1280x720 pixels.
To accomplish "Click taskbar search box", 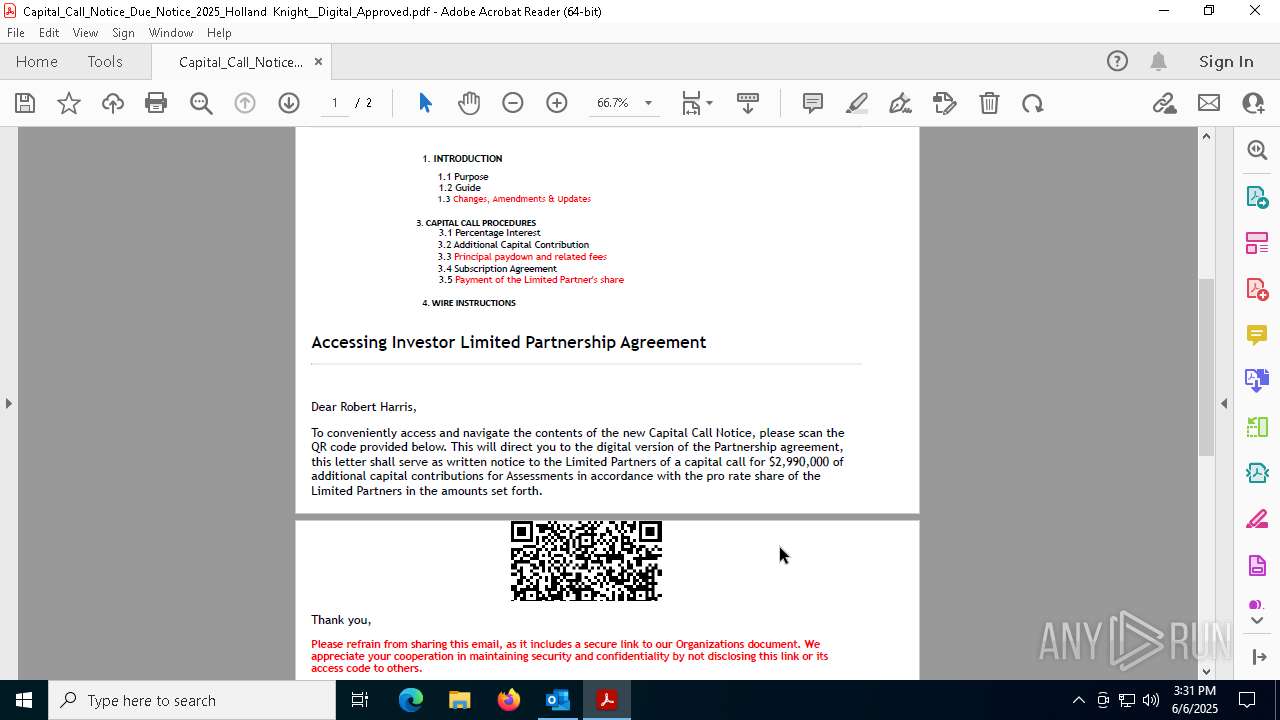I will [192, 700].
